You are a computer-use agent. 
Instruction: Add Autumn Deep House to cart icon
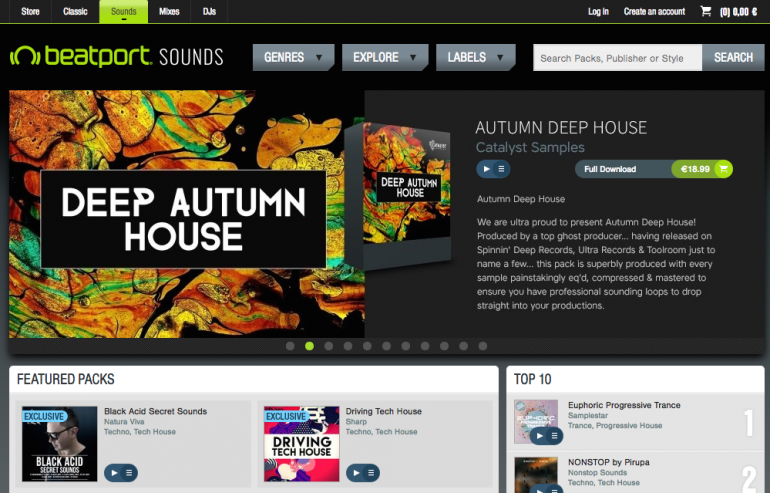723,169
